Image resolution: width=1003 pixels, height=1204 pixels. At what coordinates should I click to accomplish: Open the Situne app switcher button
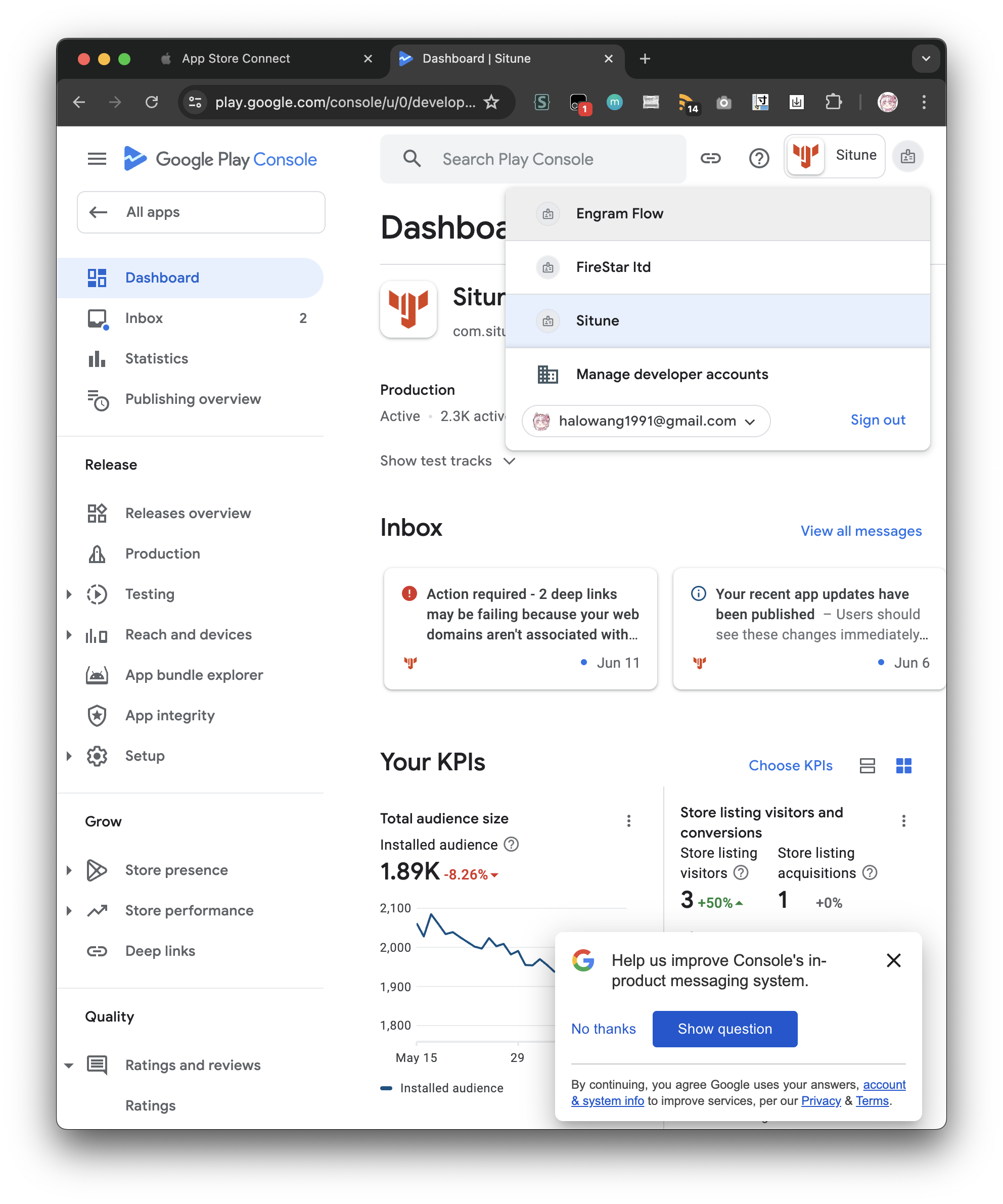tap(834, 156)
